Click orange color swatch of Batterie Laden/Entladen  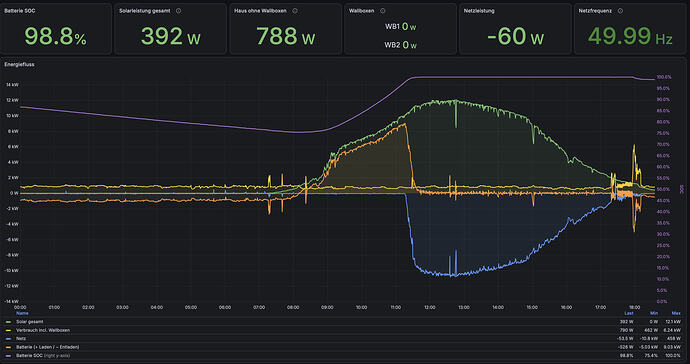click(x=8, y=347)
